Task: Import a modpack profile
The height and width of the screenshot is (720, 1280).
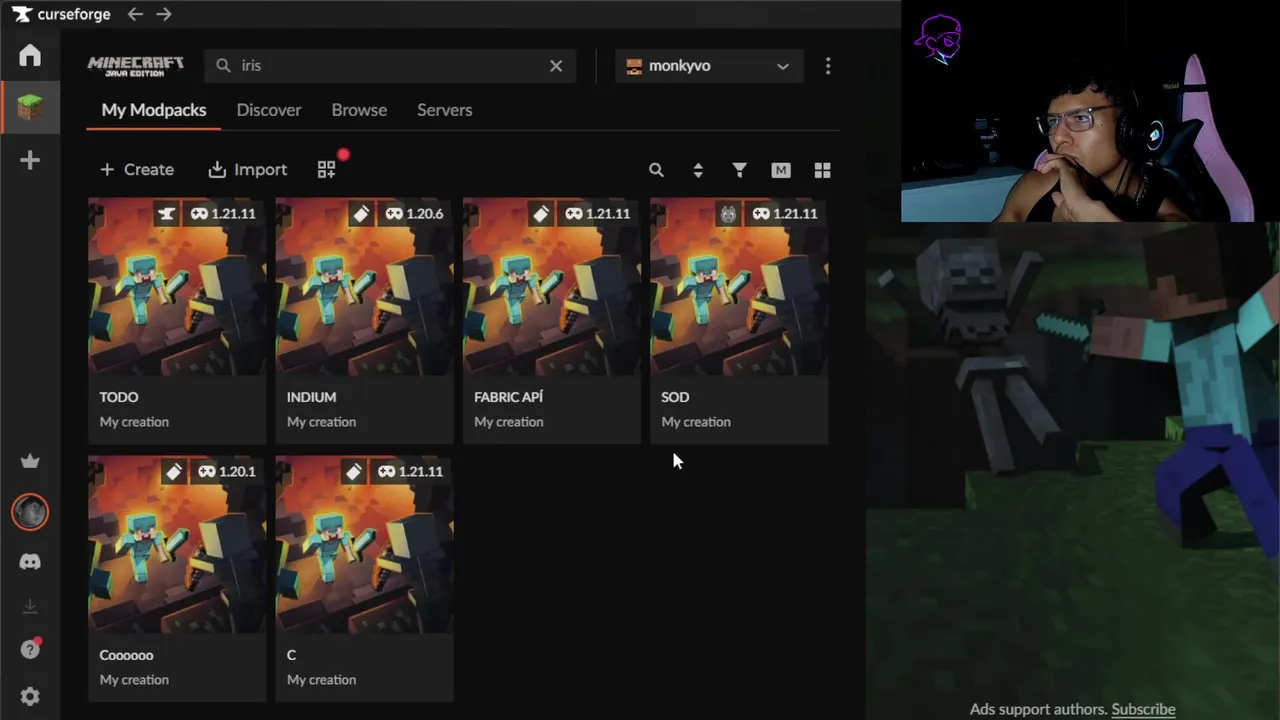Action: click(x=247, y=170)
